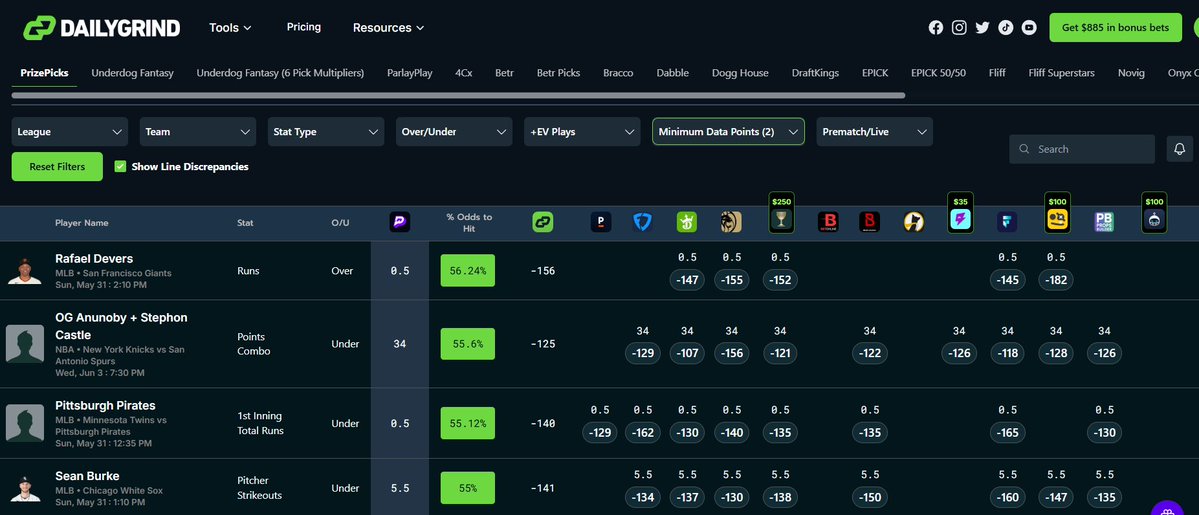This screenshot has height=515, width=1199.
Task: Click the Reset Filters button
Action: point(57,166)
